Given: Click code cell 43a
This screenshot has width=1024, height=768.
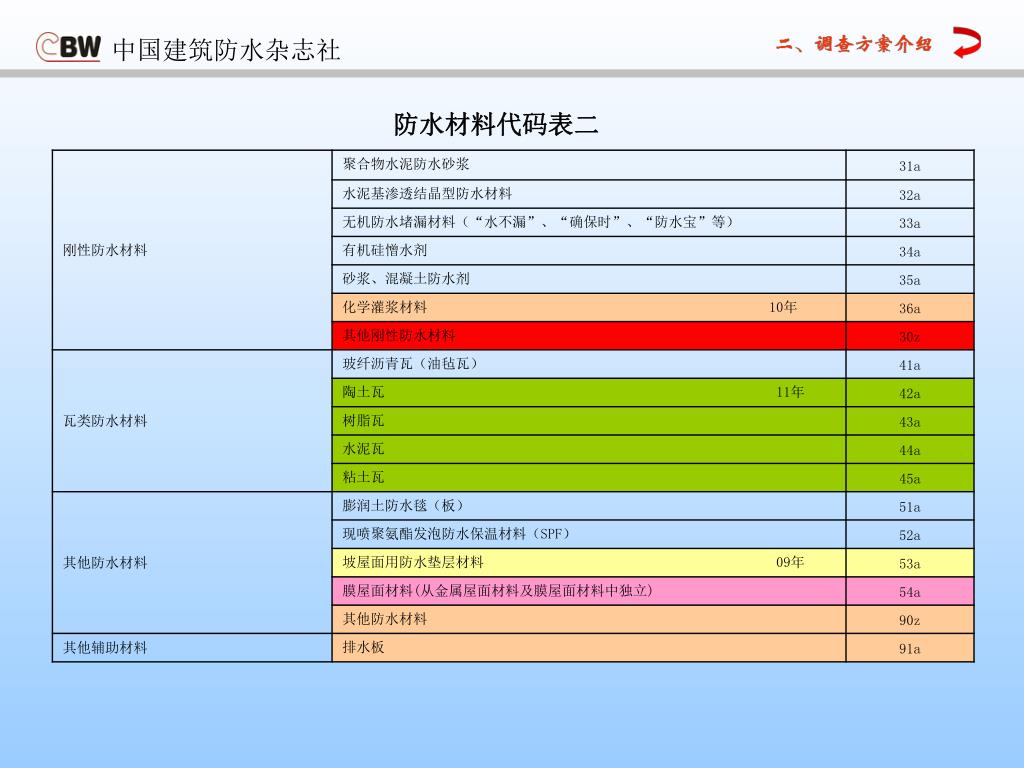Looking at the screenshot, I should (910, 421).
